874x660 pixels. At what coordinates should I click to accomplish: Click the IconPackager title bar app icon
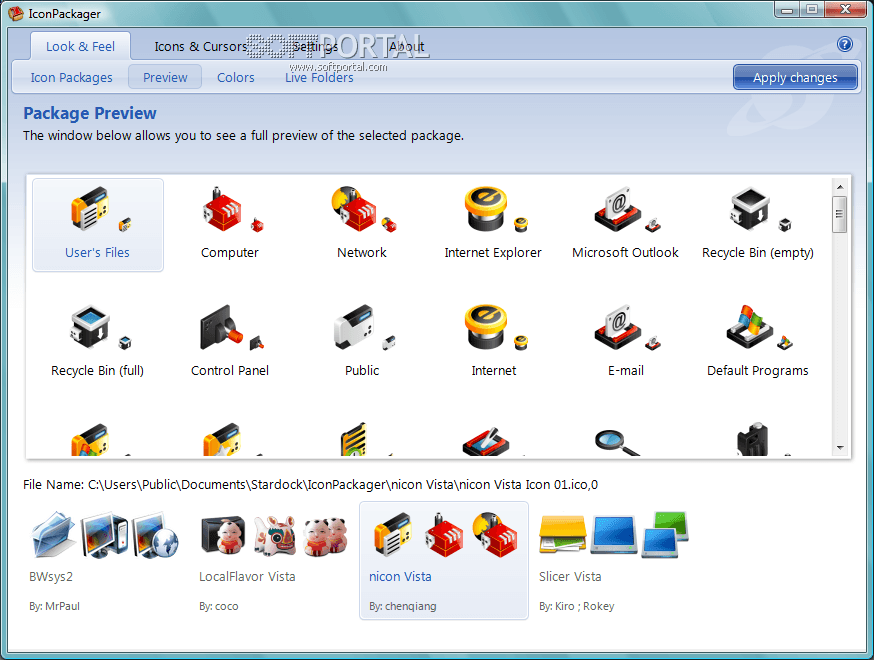click(16, 13)
